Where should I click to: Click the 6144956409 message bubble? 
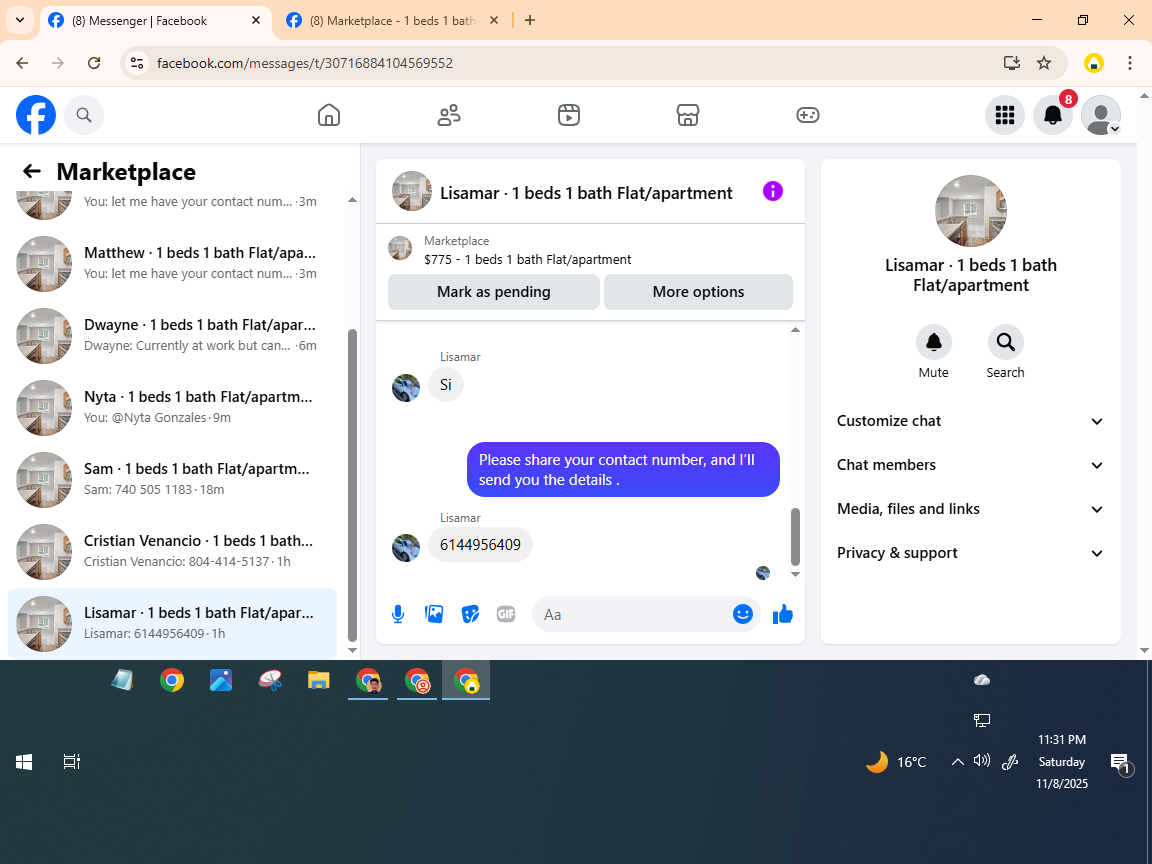[480, 544]
